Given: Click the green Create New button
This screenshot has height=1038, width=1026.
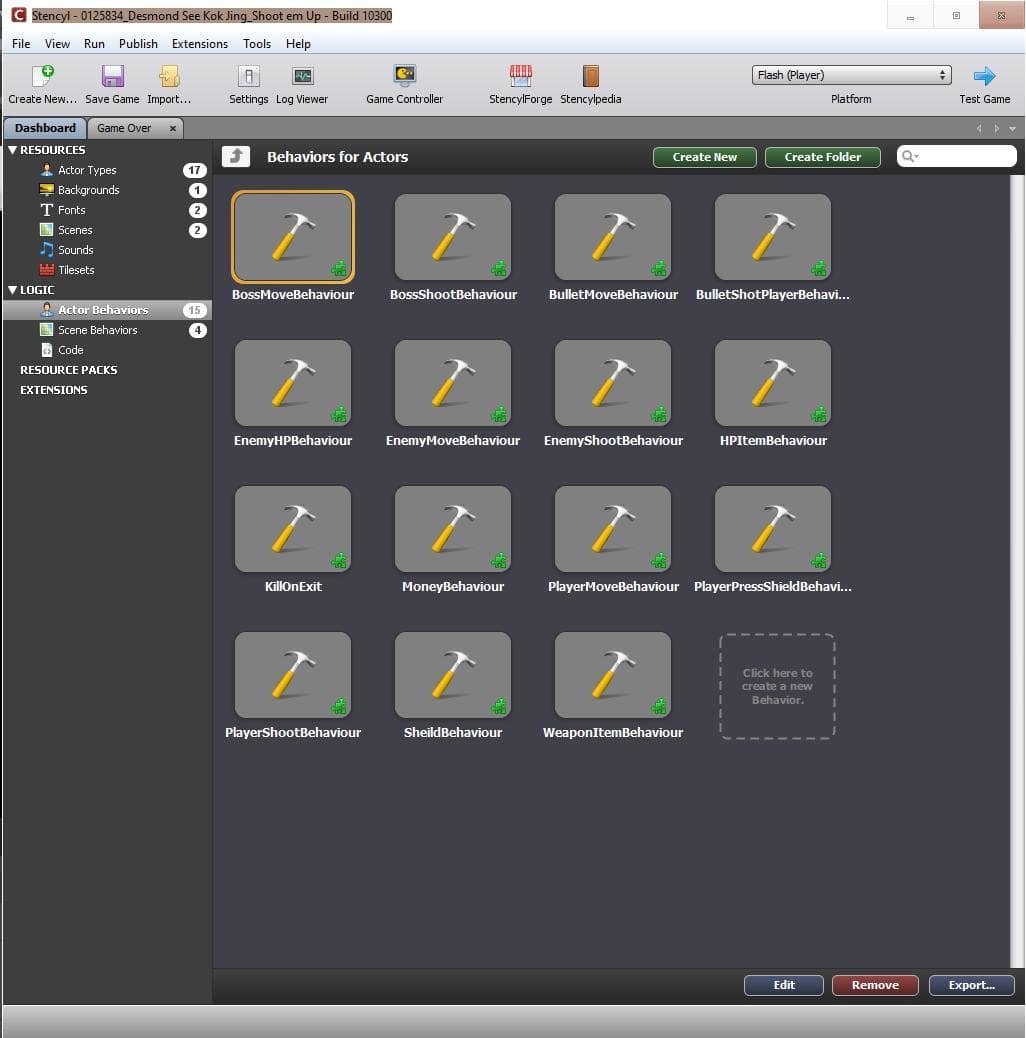Looking at the screenshot, I should [704, 157].
